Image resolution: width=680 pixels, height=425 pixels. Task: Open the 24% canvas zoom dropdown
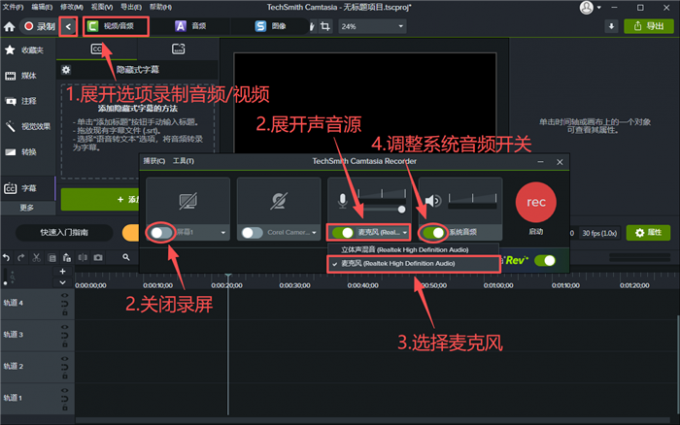click(372, 26)
